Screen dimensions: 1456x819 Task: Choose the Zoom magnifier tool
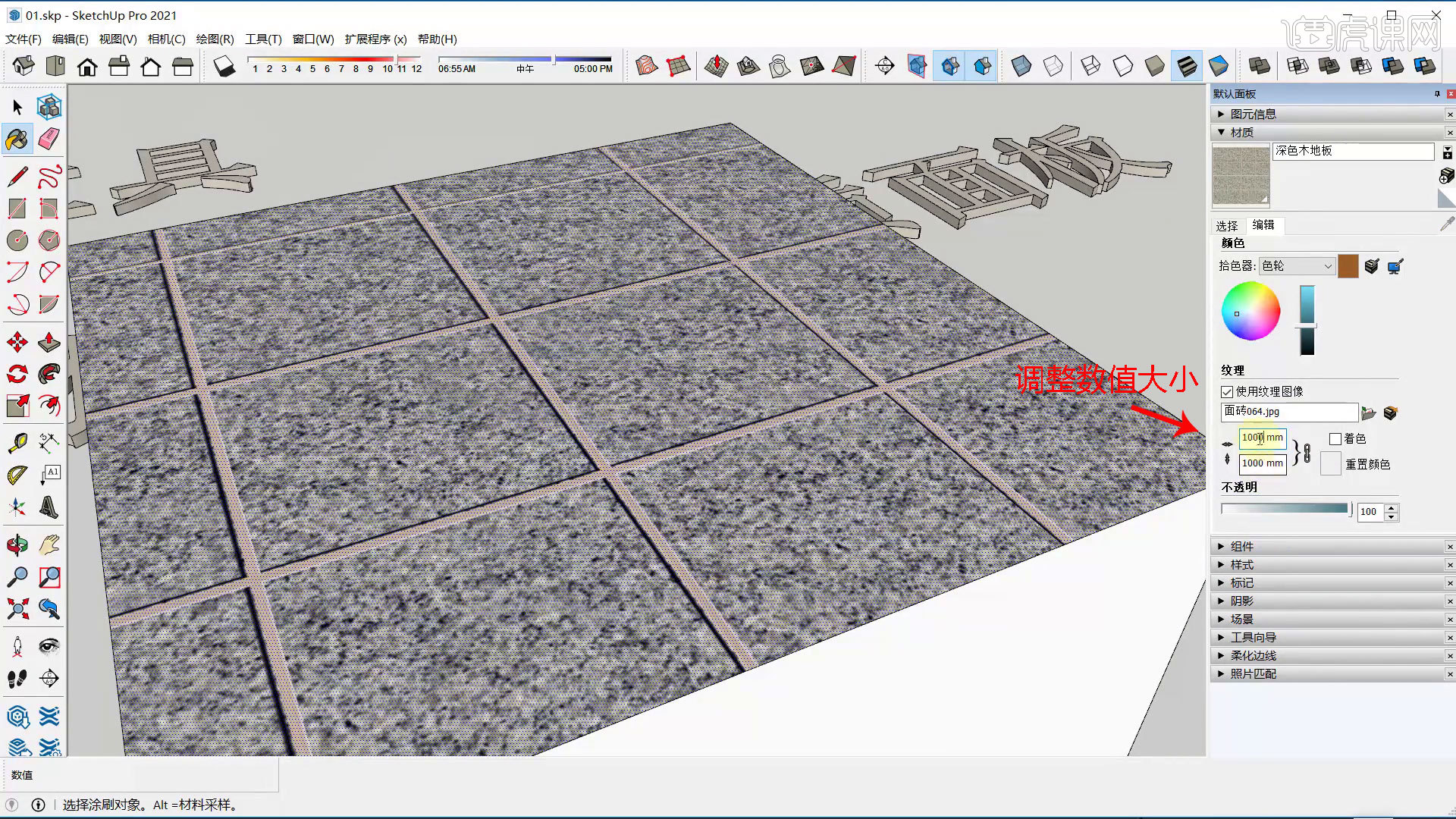click(17, 577)
